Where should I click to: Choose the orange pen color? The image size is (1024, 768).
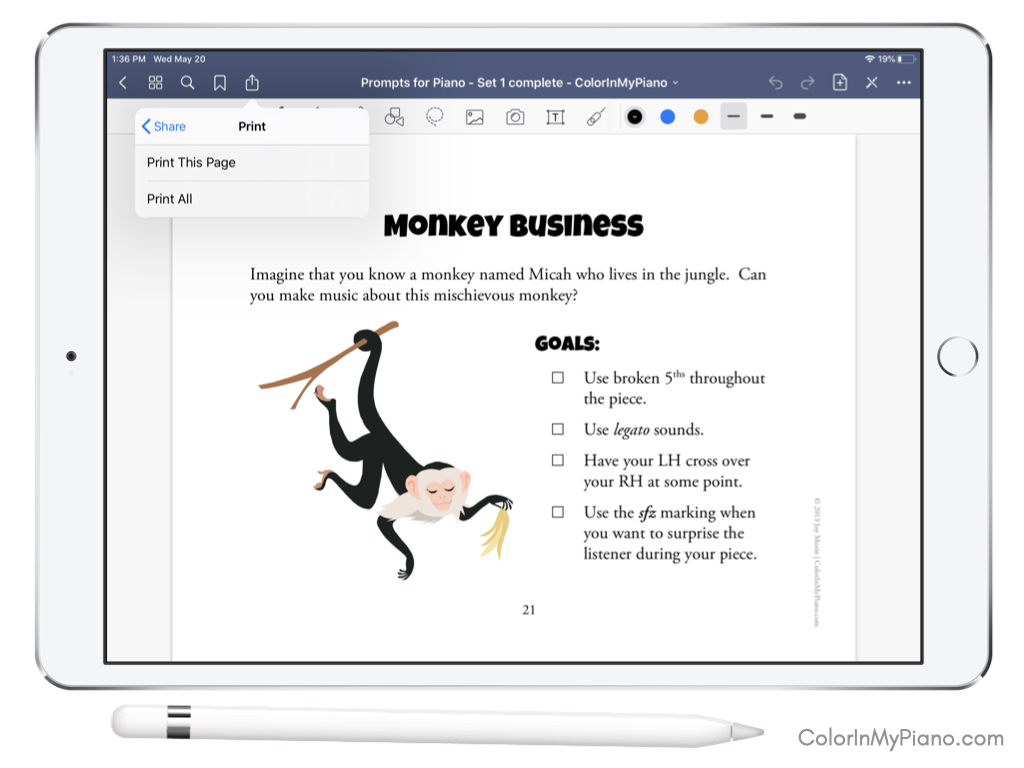point(701,117)
